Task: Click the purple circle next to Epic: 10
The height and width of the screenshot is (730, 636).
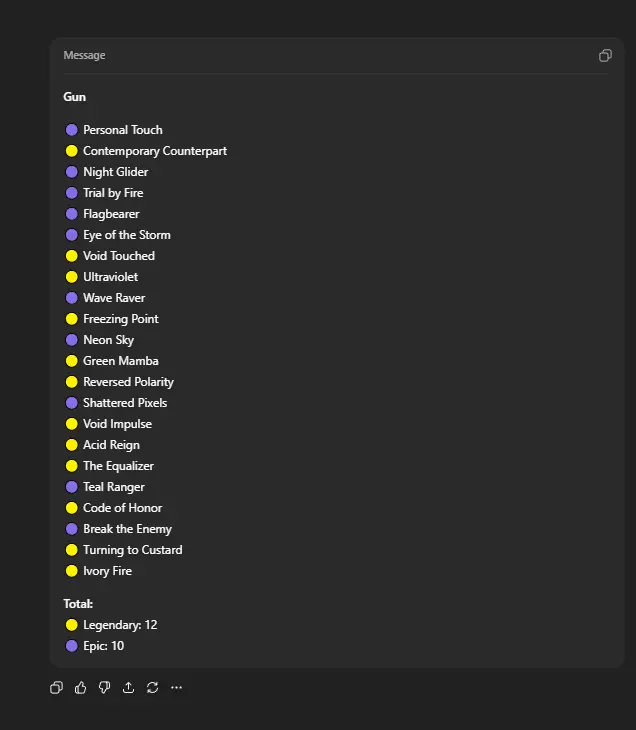Action: [x=71, y=646]
